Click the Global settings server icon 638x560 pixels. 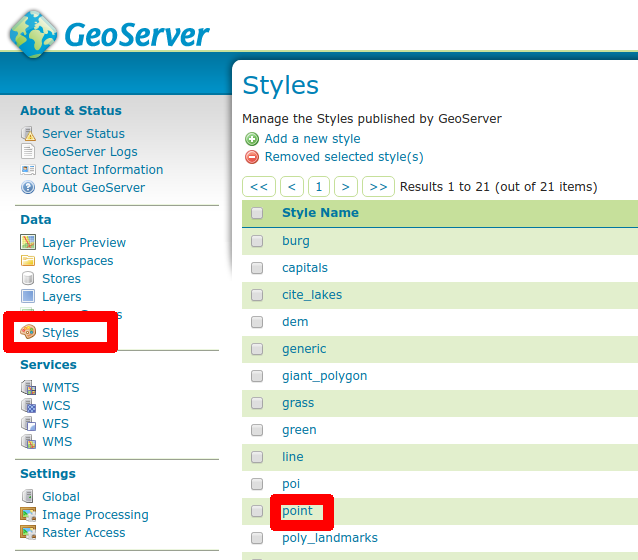tap(28, 497)
